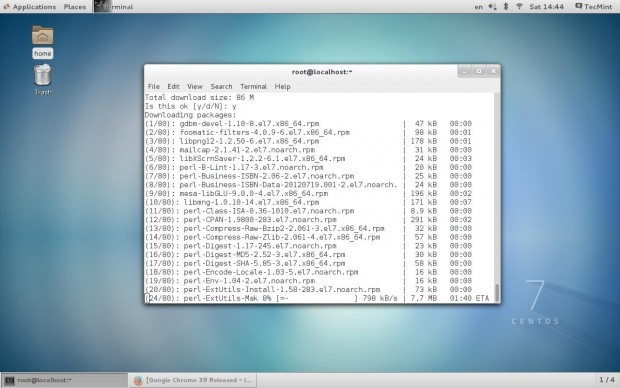Click the perl-ExtUtils-Install-1.58-283 package line
This screenshot has height=388, width=620.
308,289
